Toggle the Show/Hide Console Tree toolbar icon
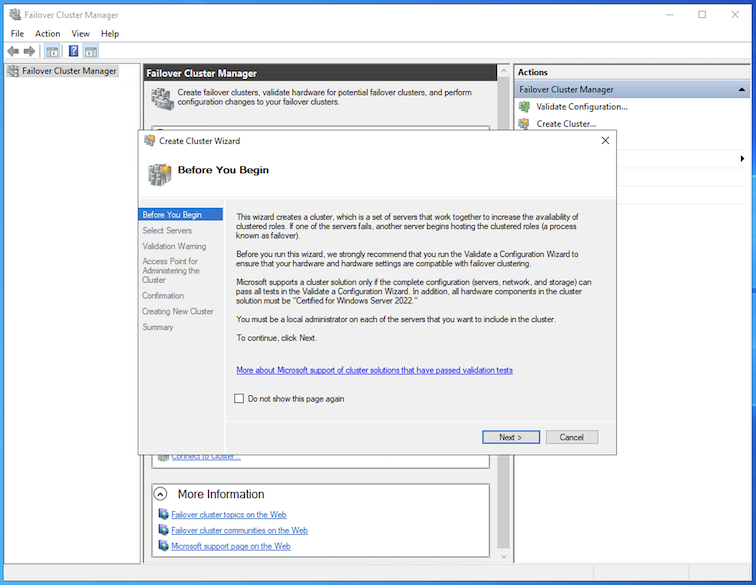Viewport: 756px width, 585px height. point(52,51)
